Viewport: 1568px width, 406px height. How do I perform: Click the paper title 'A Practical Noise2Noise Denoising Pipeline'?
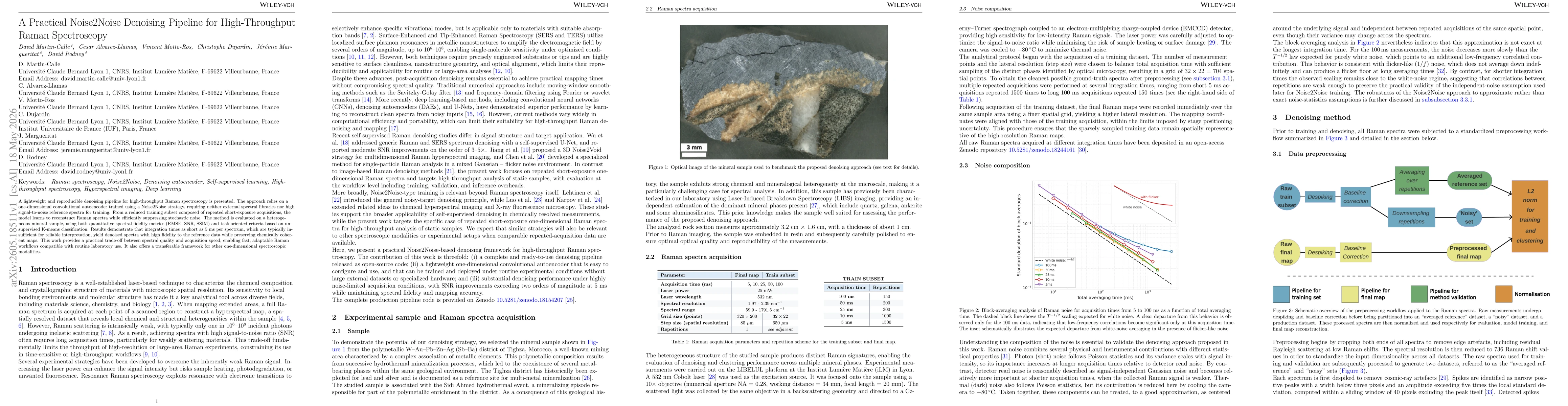[x=156, y=29]
